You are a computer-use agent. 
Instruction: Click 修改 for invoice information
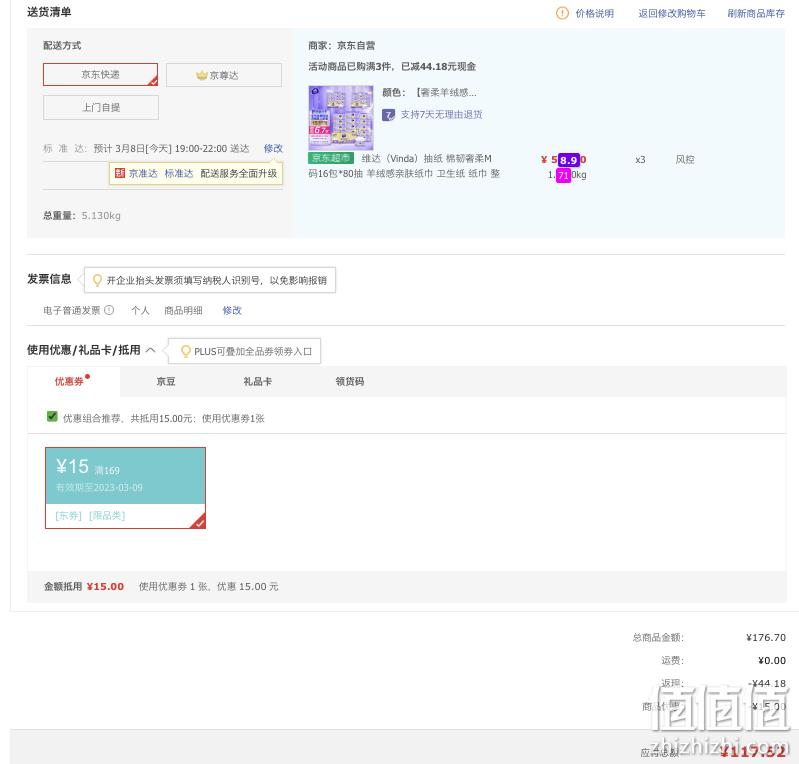[232, 310]
